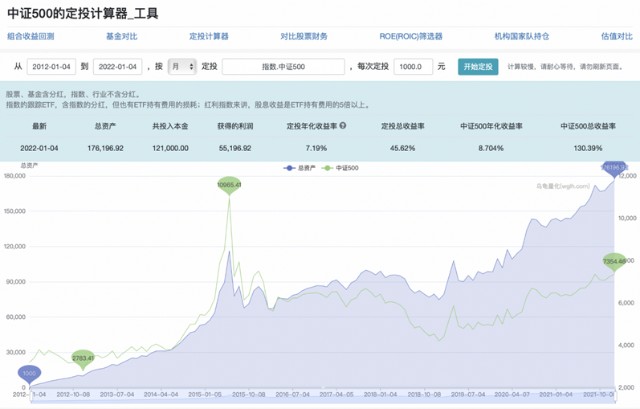The height and width of the screenshot is (409, 640).
Task: Click the 开始定投 button
Action: coord(478,67)
